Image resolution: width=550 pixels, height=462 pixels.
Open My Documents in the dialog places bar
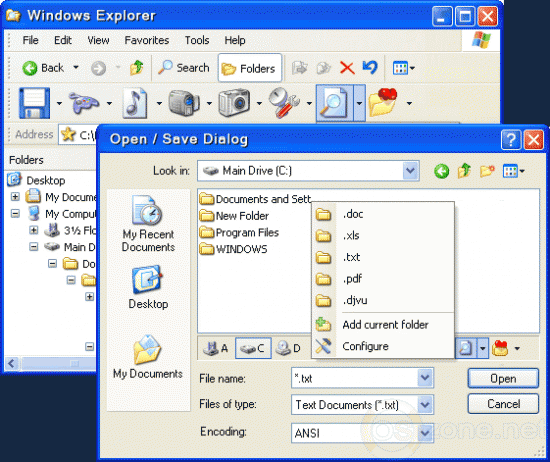tap(148, 357)
